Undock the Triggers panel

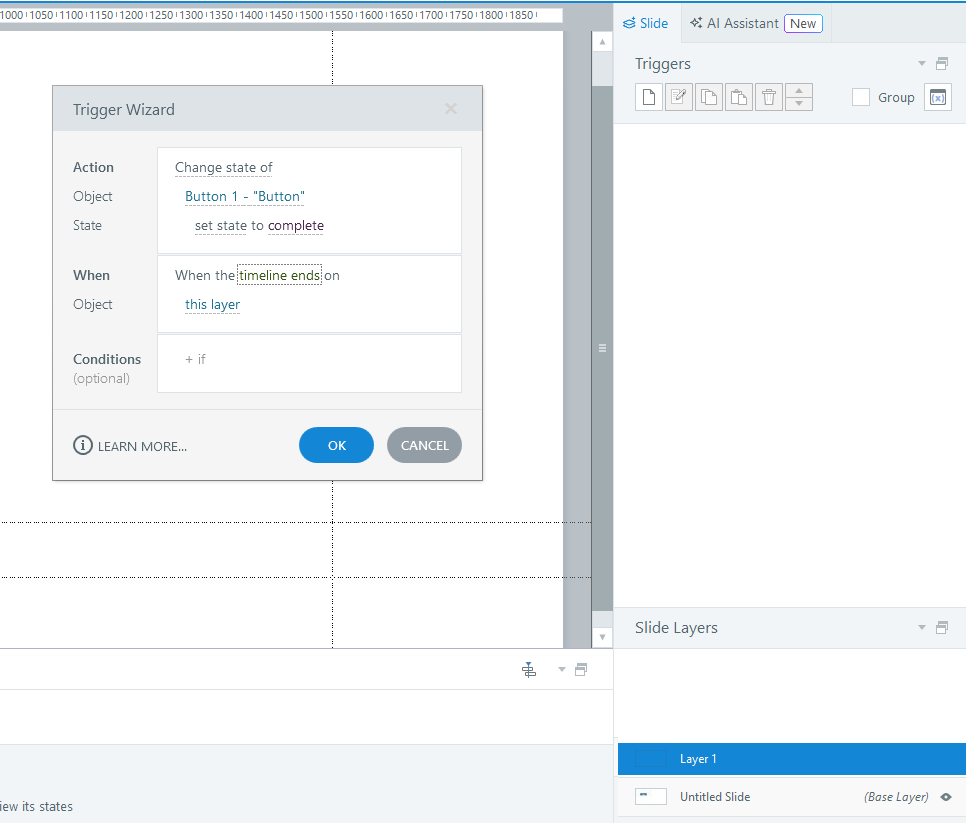click(x=942, y=63)
